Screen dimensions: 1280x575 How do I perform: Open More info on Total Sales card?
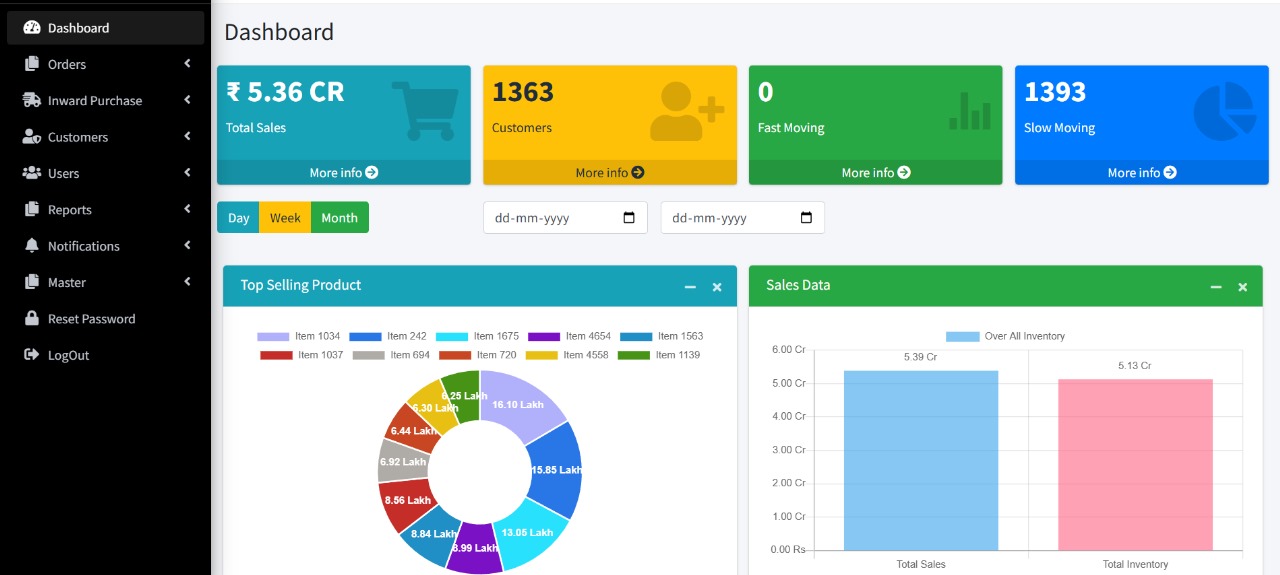344,173
